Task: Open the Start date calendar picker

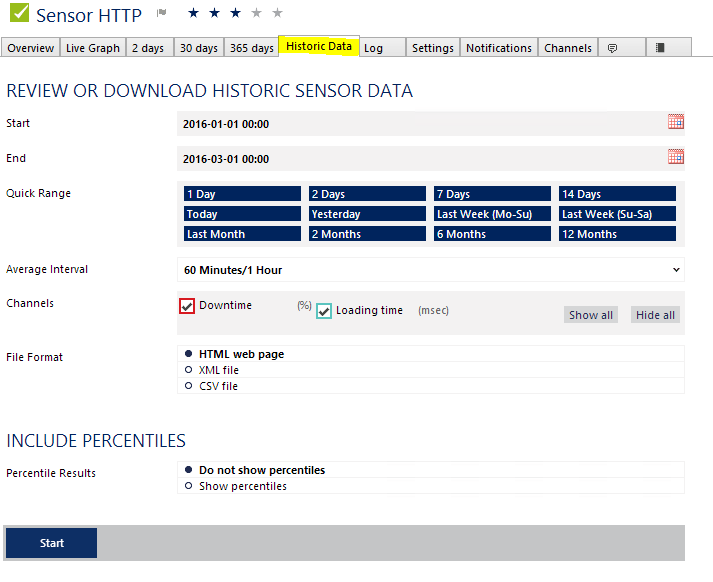Action: [x=676, y=122]
